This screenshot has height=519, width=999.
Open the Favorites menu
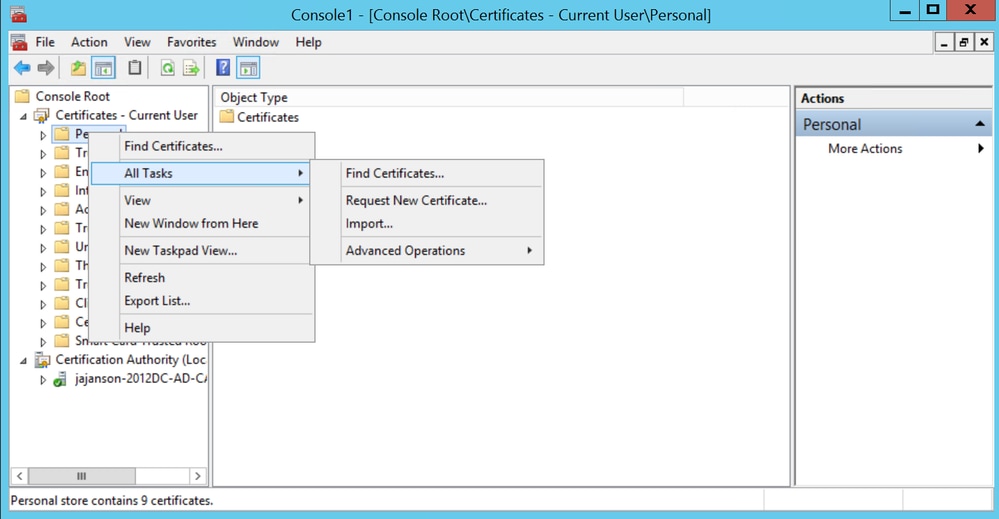pos(191,42)
